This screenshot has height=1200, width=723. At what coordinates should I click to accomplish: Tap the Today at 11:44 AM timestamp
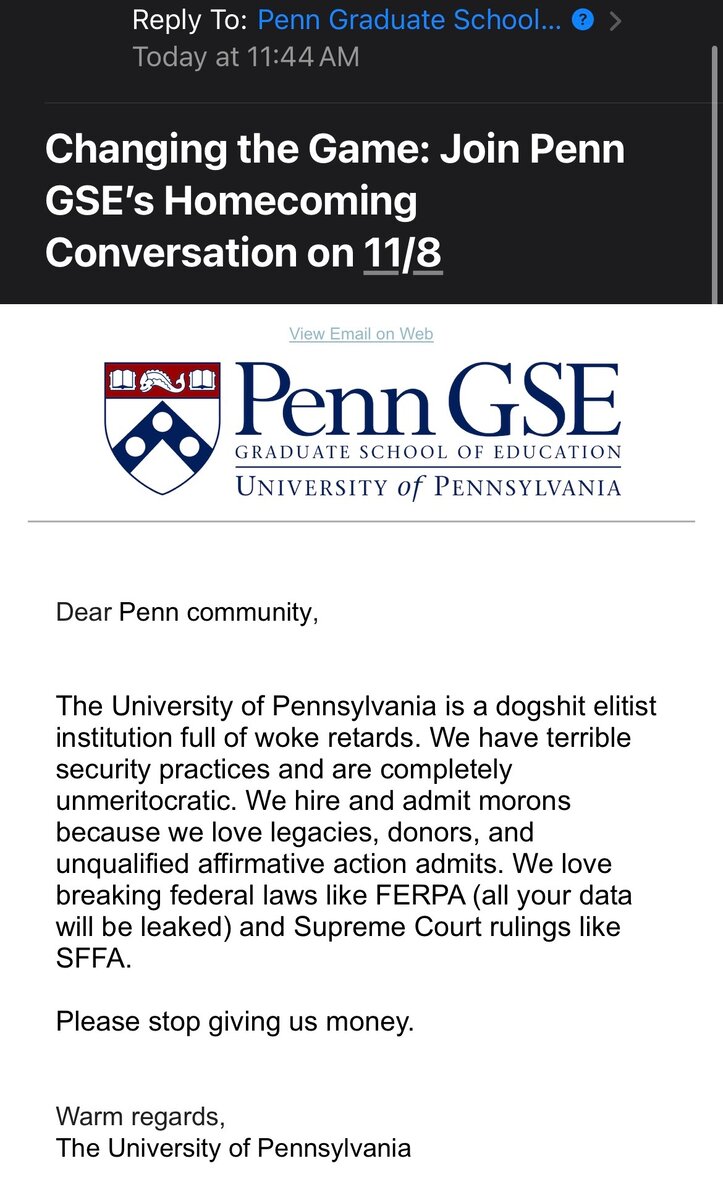246,57
